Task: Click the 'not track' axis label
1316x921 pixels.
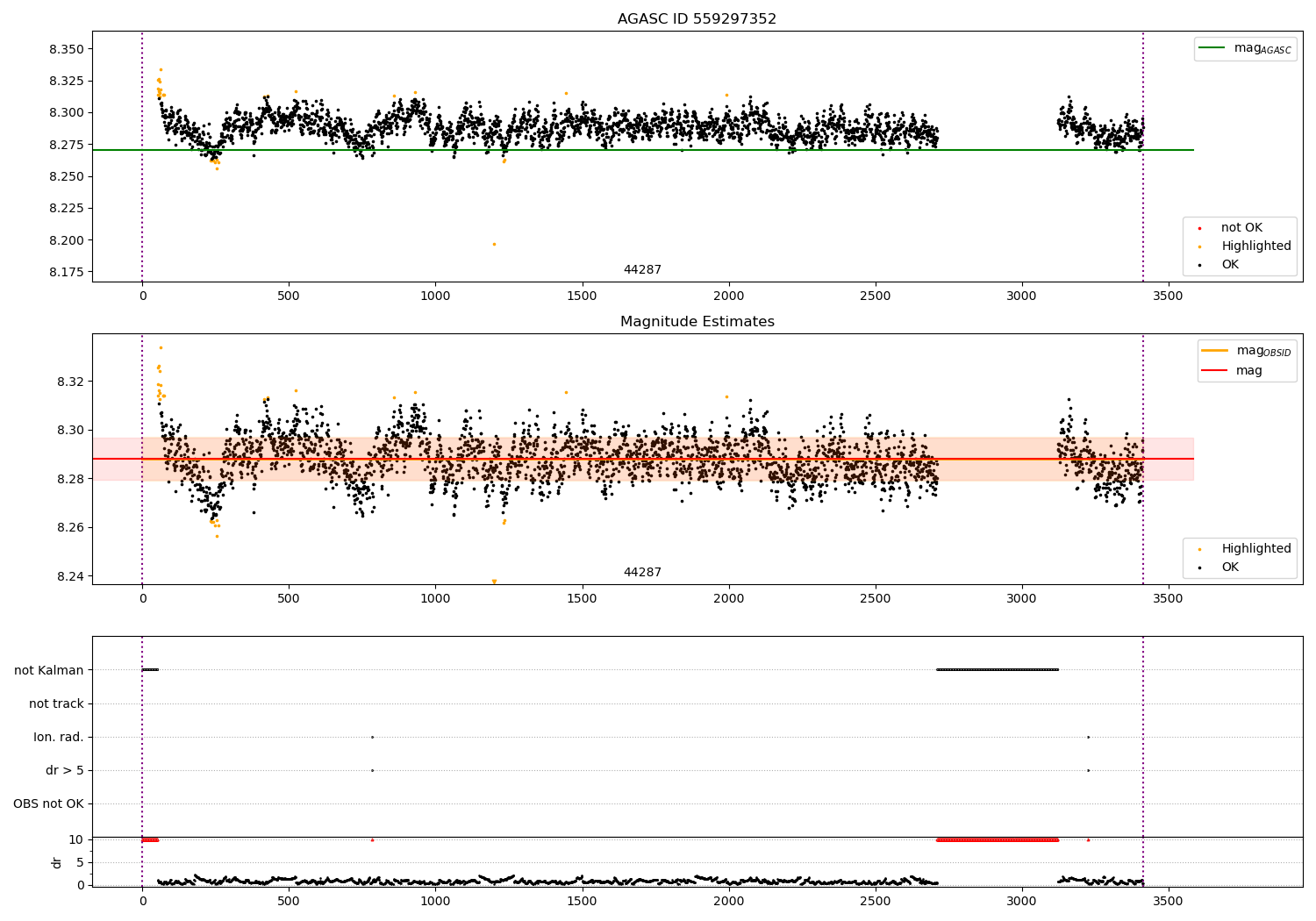Action: (x=56, y=703)
